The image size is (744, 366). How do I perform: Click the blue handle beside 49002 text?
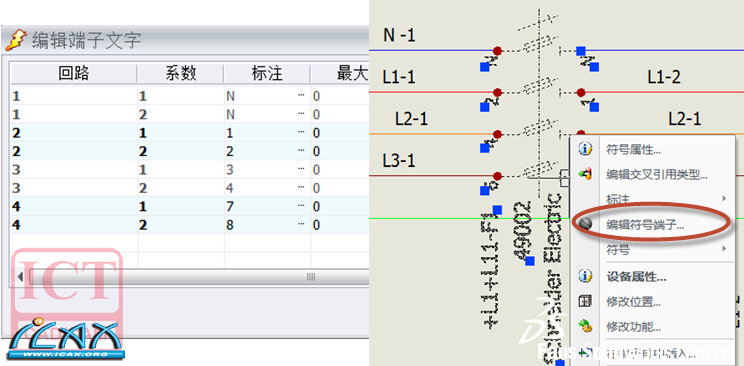coord(530,261)
